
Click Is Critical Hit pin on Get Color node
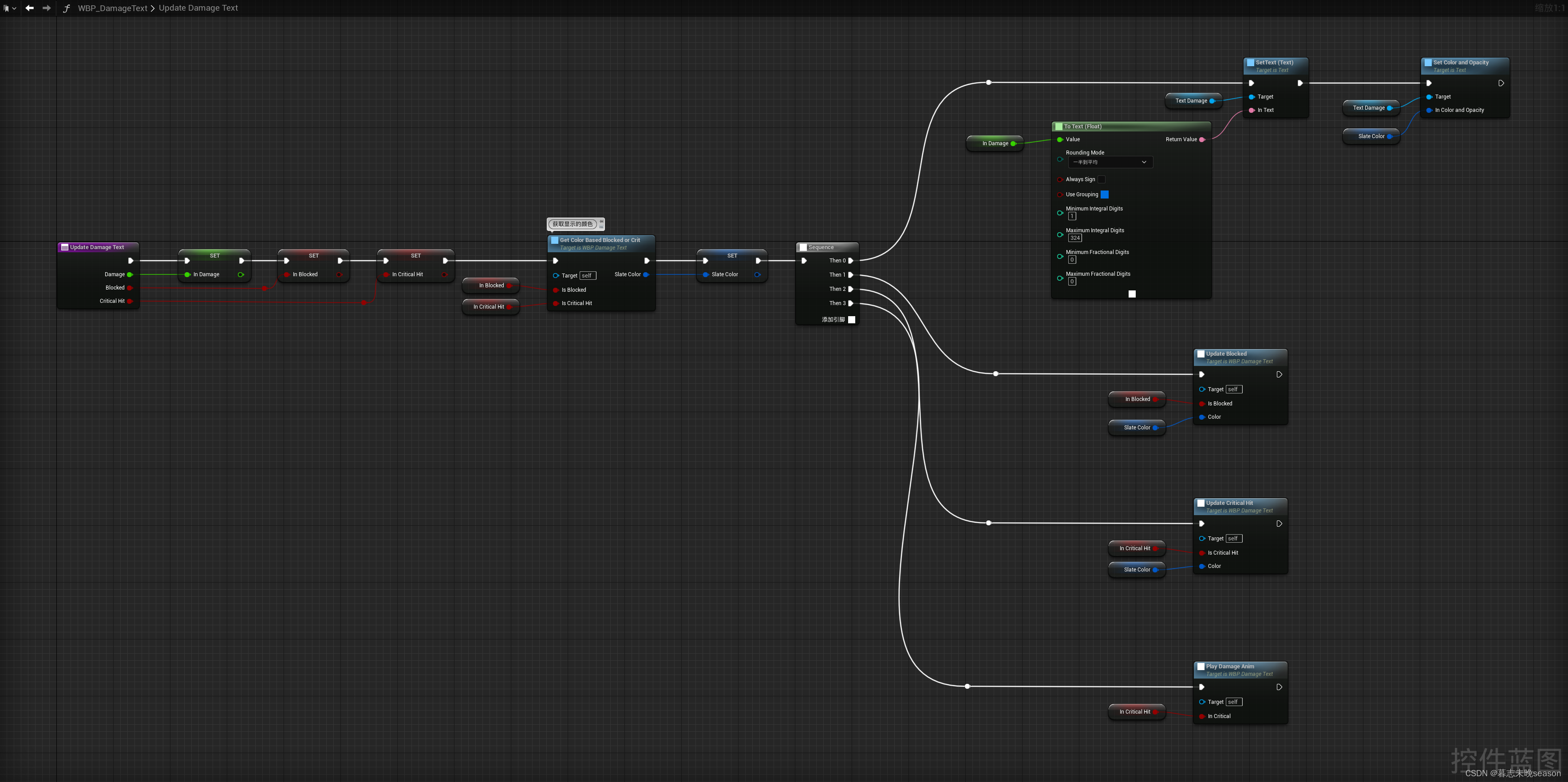[x=556, y=303]
